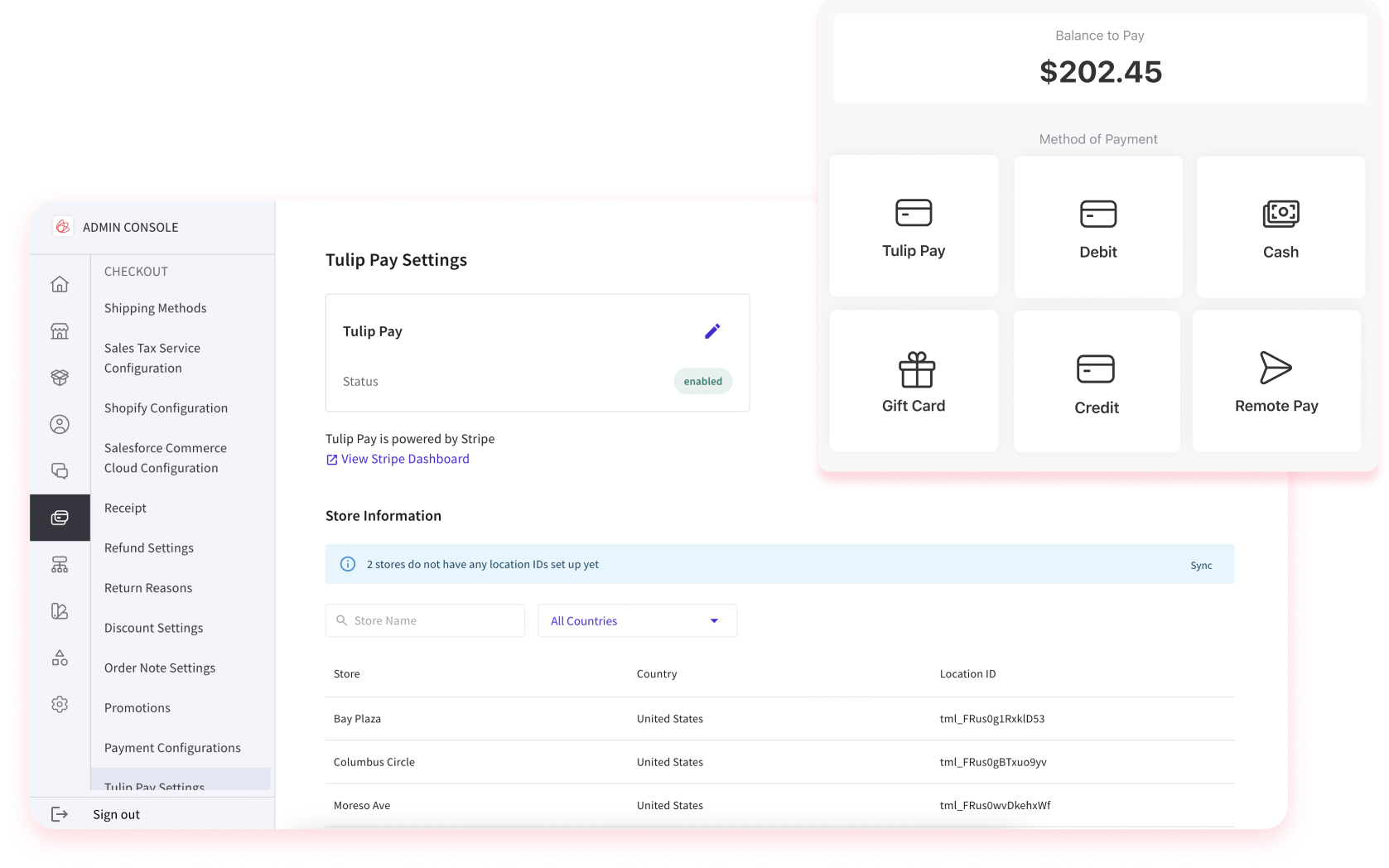This screenshot has height=868, width=1389.
Task: Select the Bay Plaza store row
Action: 779,719
